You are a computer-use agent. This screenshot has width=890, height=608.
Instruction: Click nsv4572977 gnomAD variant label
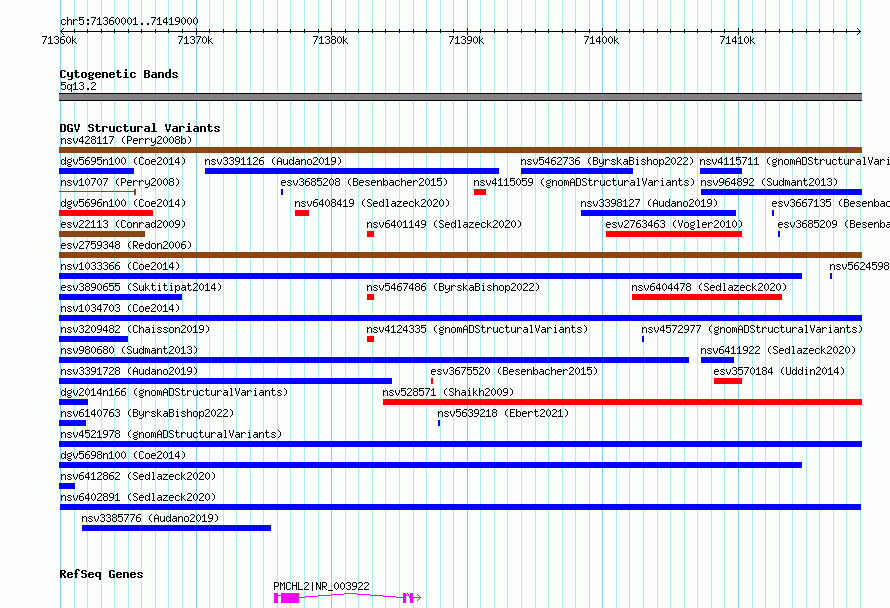point(752,329)
